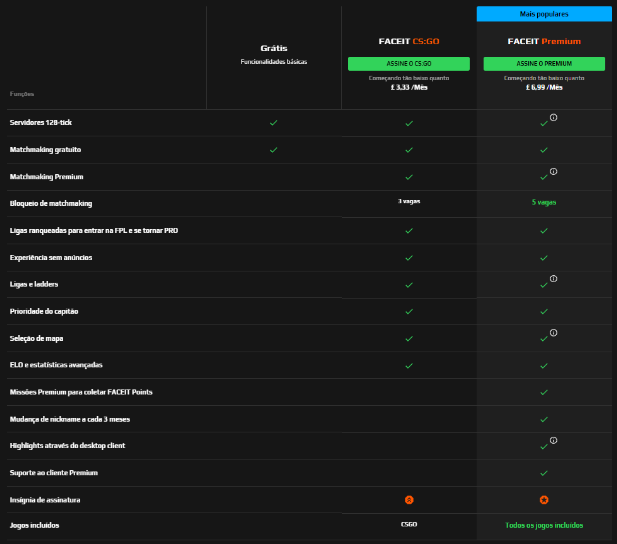Click Premium checkmark for Mudança de nickname
The image size is (617, 544).
click(x=544, y=420)
